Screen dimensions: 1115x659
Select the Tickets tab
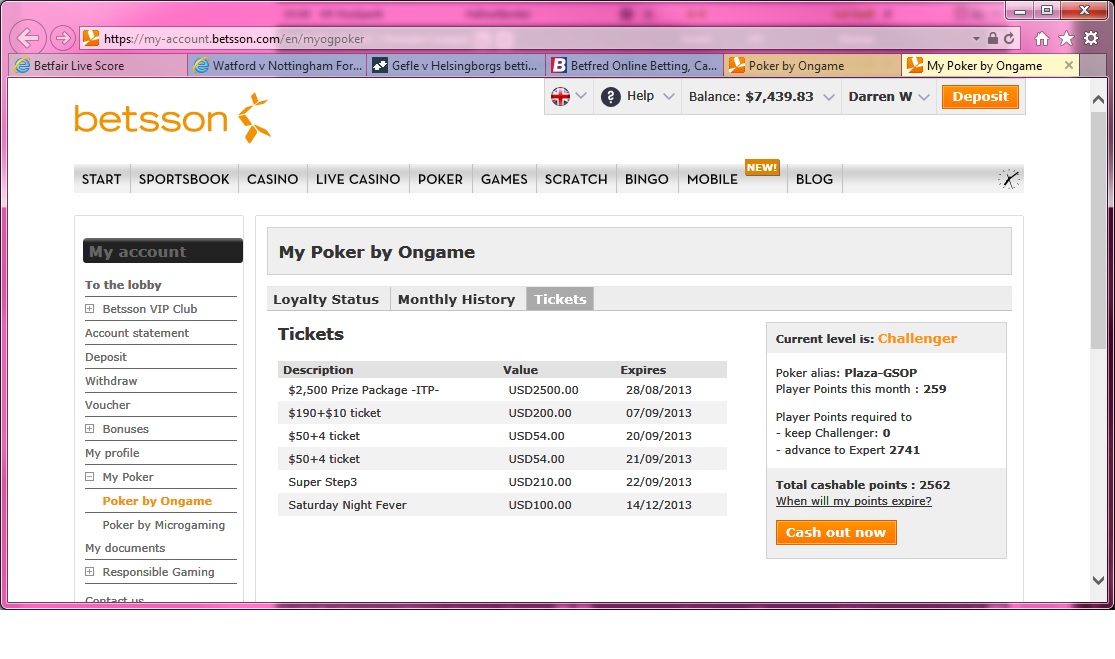[x=560, y=299]
